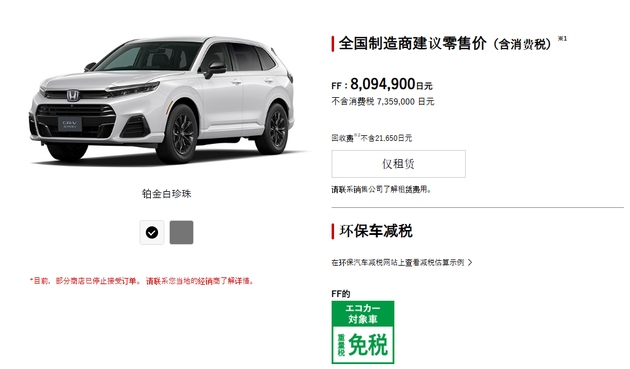The image size is (630, 369).
Task: Click the red notice about stores stopping orders
Action: [x=142, y=281]
